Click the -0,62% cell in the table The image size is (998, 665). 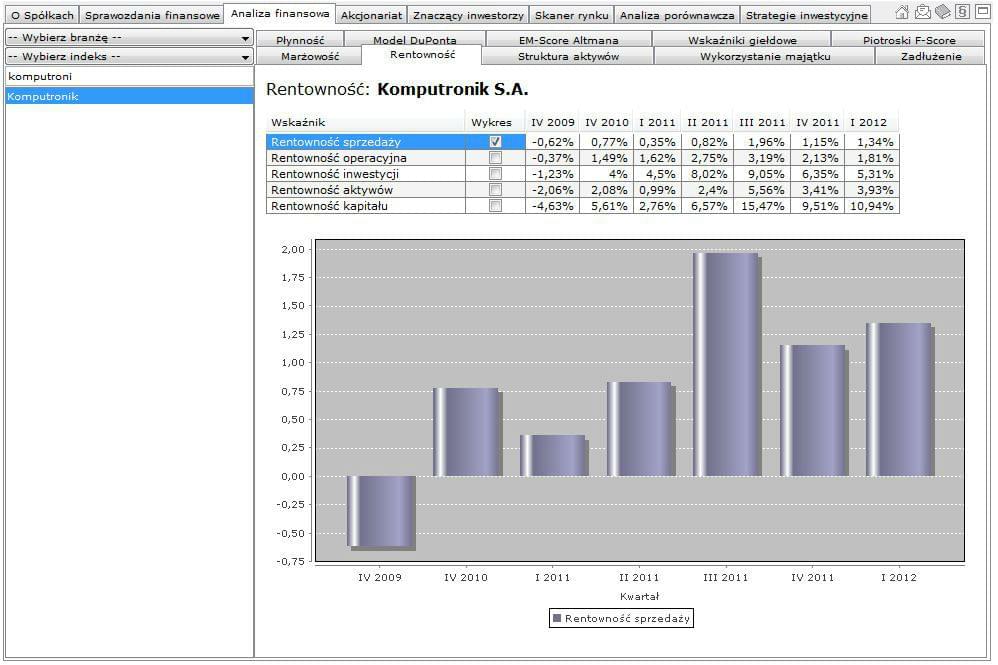click(x=552, y=142)
